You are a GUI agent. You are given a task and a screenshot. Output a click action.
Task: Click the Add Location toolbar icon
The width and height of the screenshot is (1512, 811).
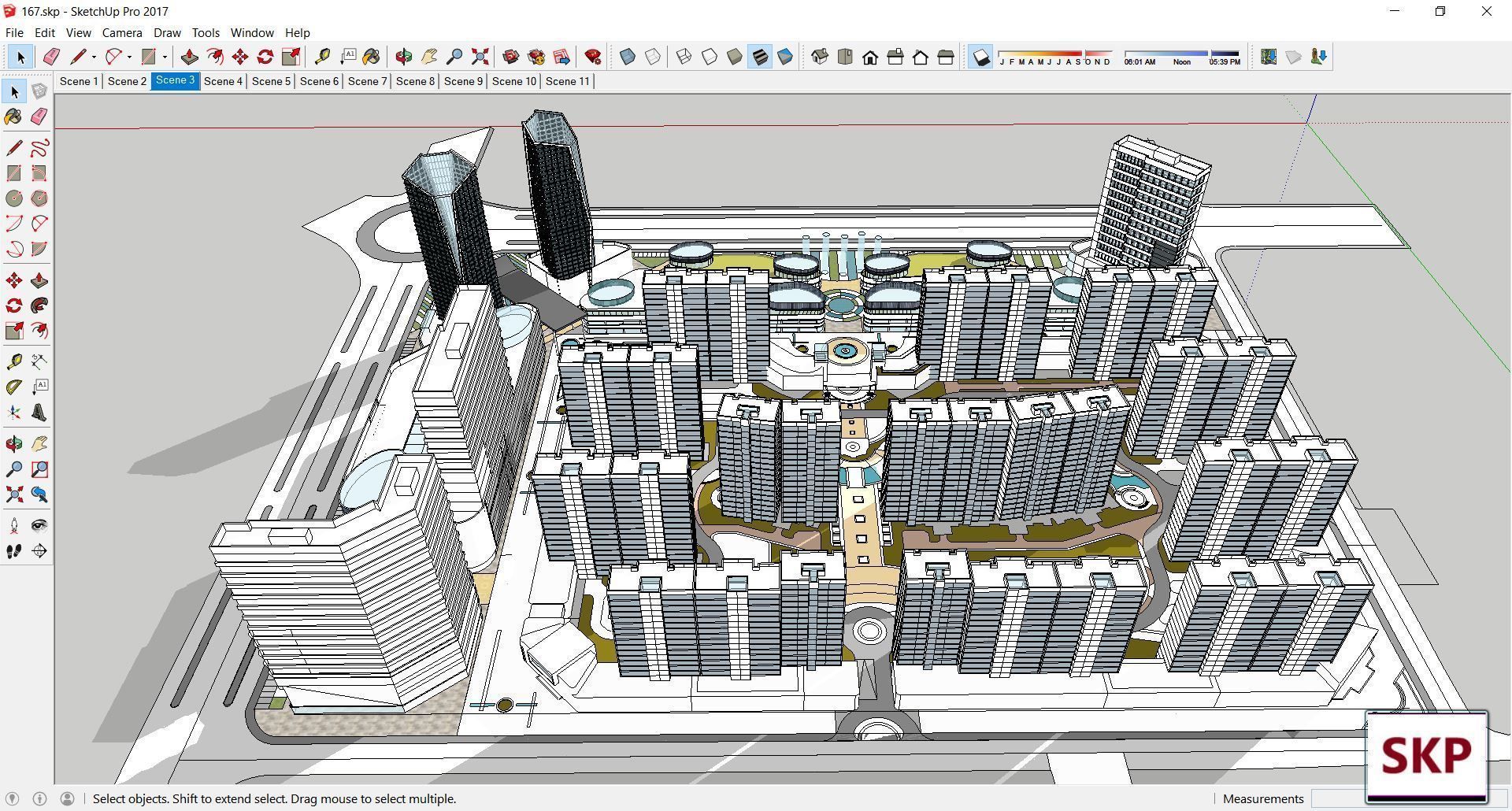point(1268,57)
